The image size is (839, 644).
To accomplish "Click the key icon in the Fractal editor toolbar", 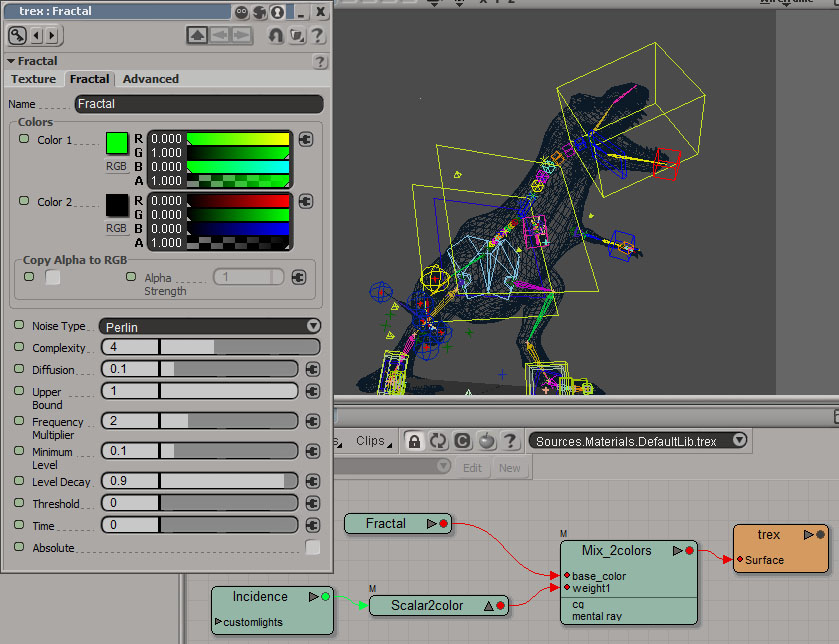I will pos(18,36).
